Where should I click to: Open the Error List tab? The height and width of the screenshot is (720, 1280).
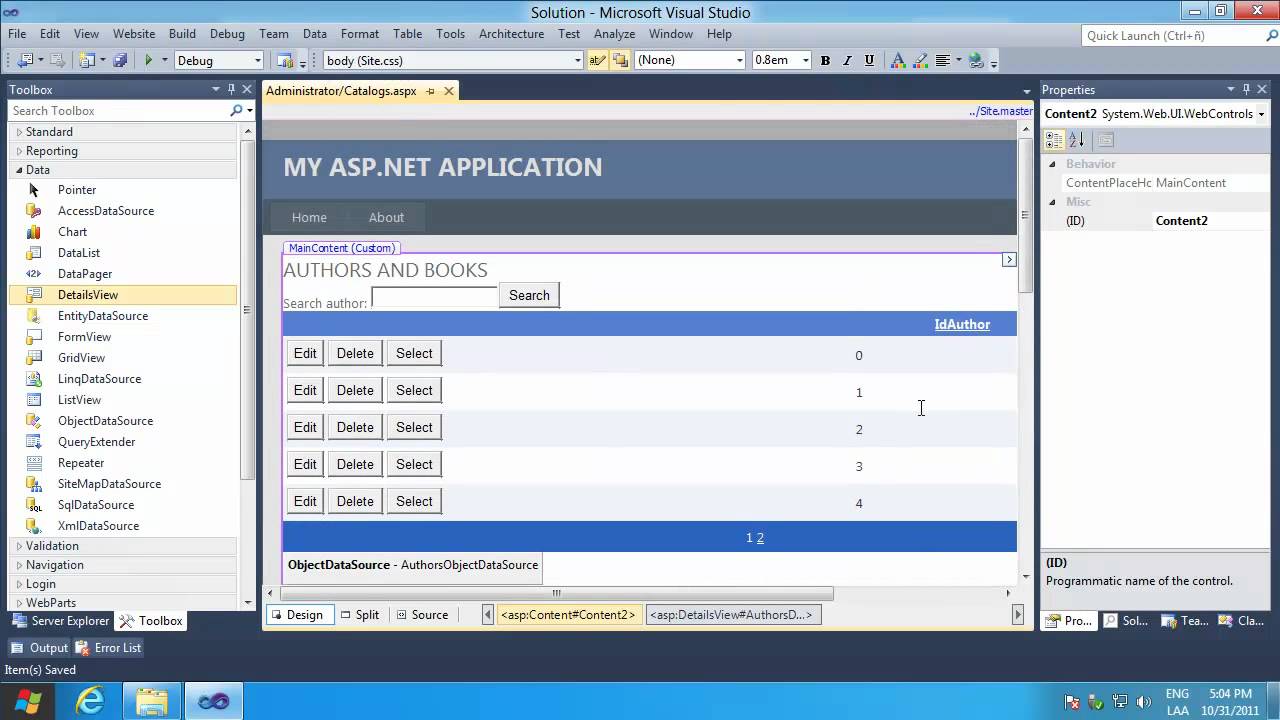pos(108,648)
